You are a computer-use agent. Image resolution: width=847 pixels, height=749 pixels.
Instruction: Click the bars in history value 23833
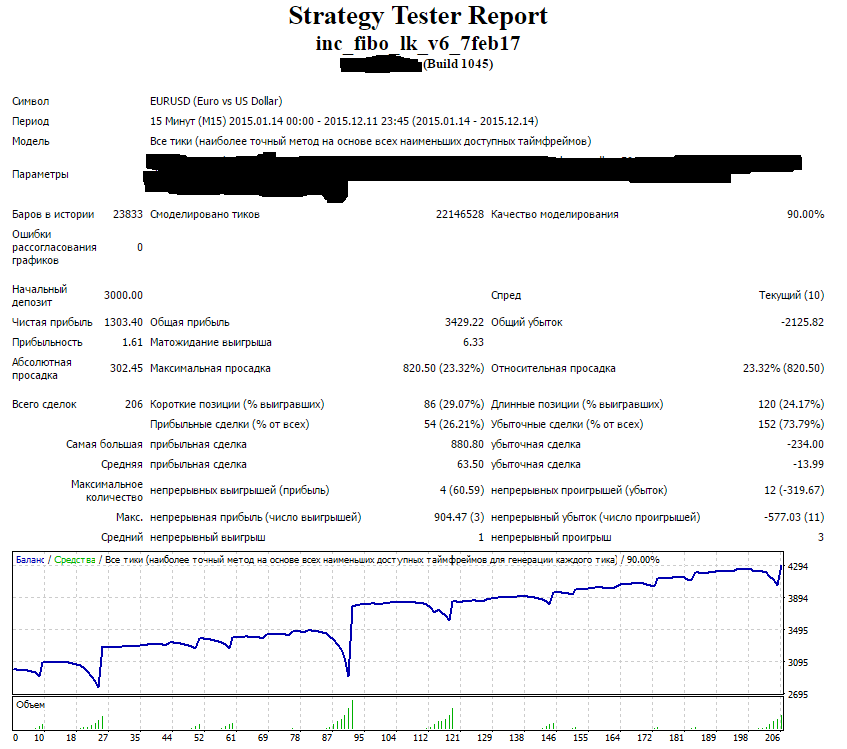[x=128, y=214]
